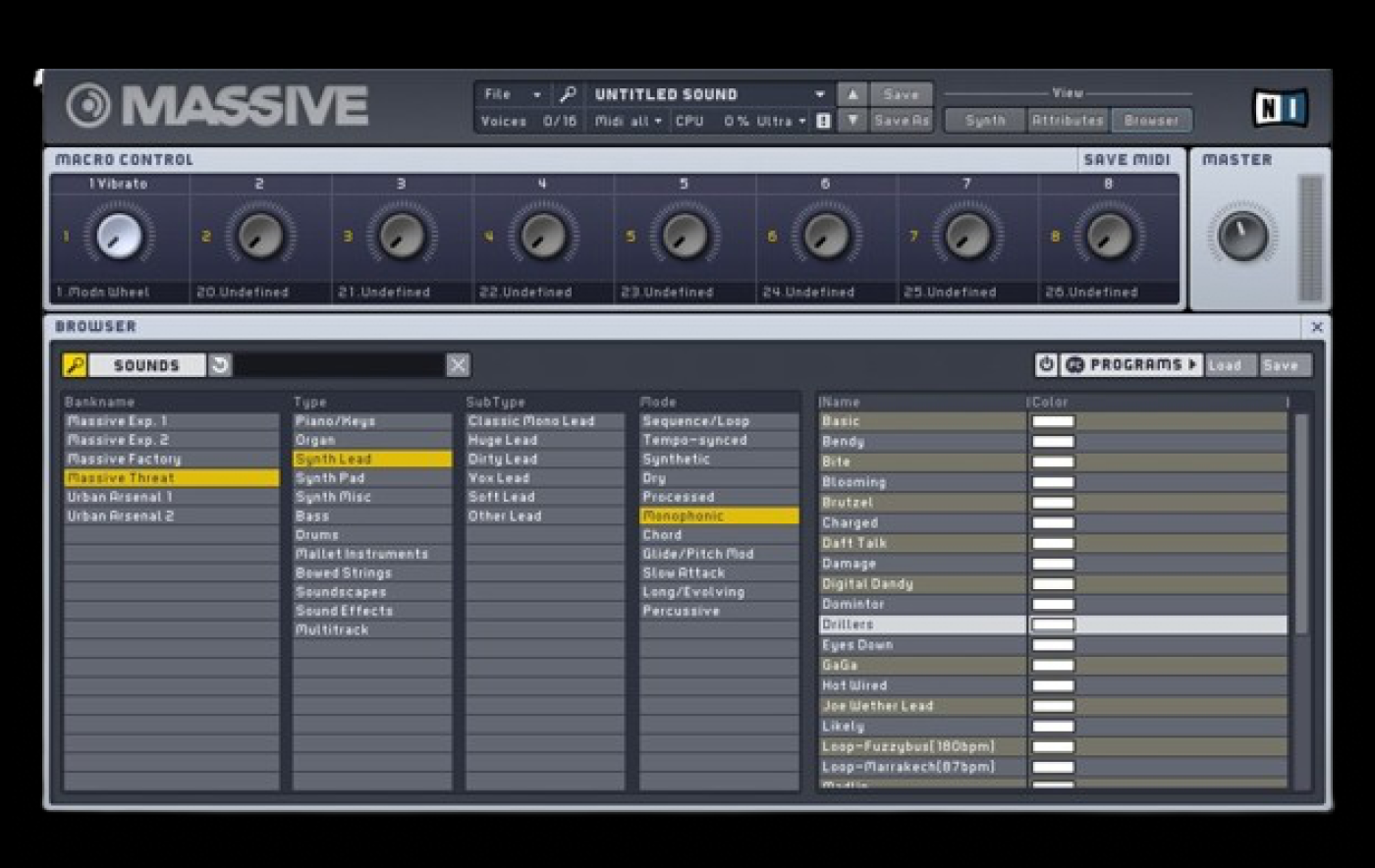The height and width of the screenshot is (868, 1375).
Task: Select the Sequence/Loop mode
Action: 719,421
